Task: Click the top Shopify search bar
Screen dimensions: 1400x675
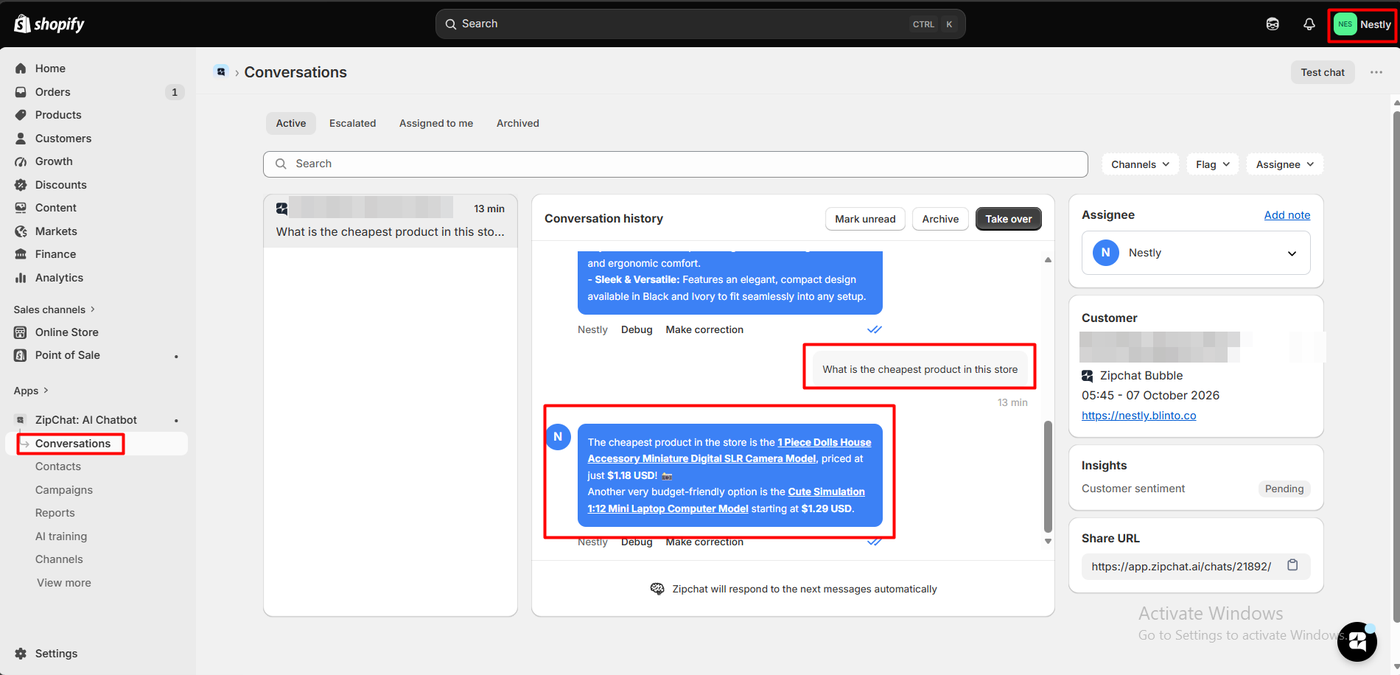Action: click(700, 24)
